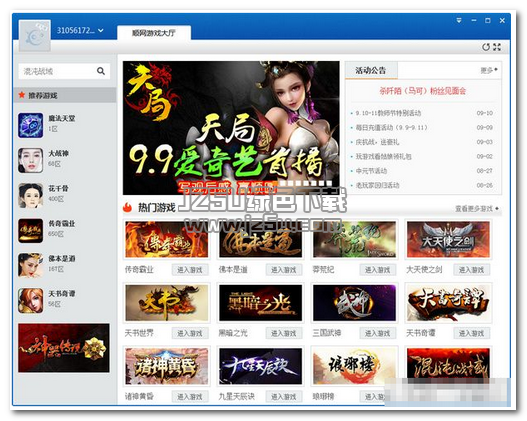Click 进入游戏 for 天书奇谭
Viewport: 527px width, 421px height.
472,333
